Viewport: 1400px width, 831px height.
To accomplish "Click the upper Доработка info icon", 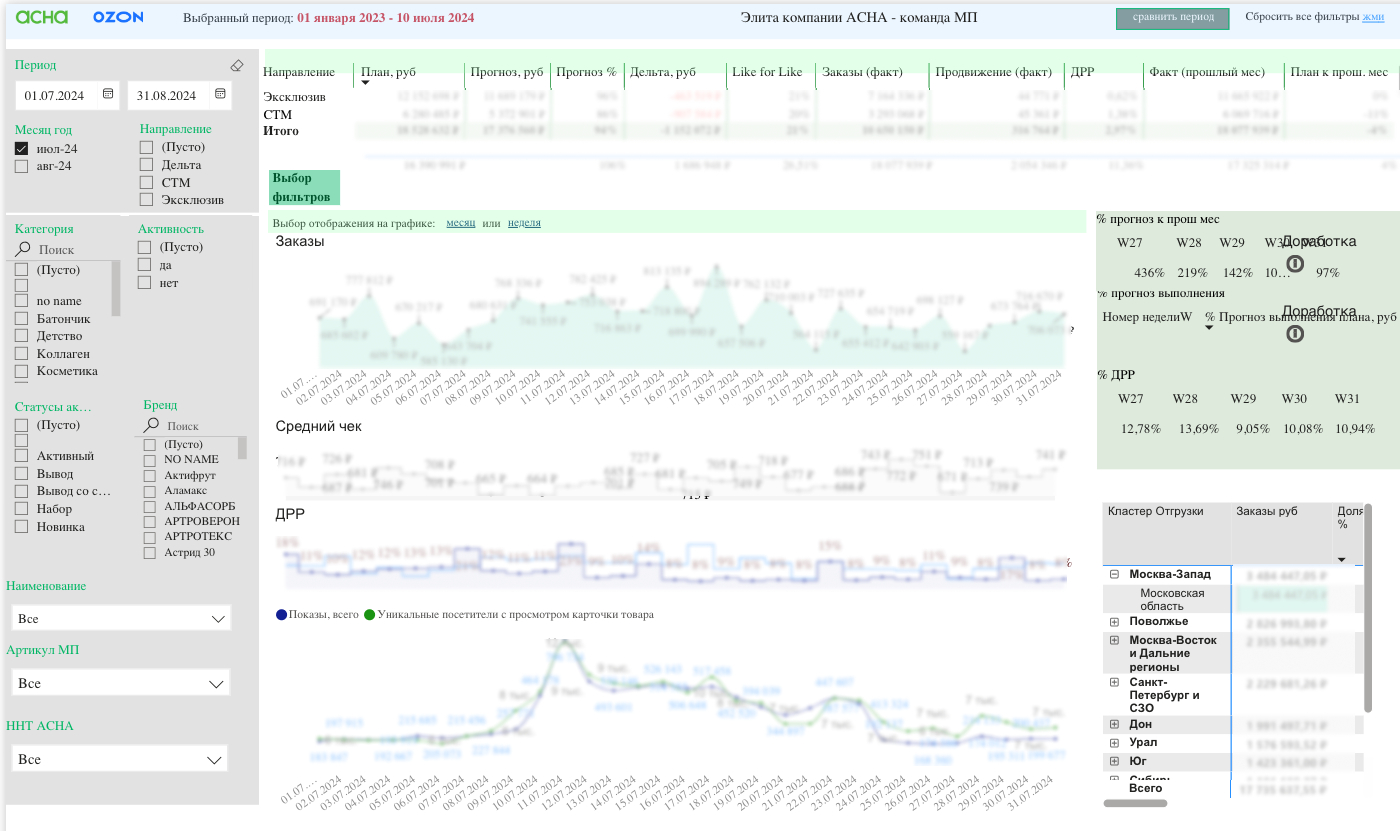I will point(1294,263).
